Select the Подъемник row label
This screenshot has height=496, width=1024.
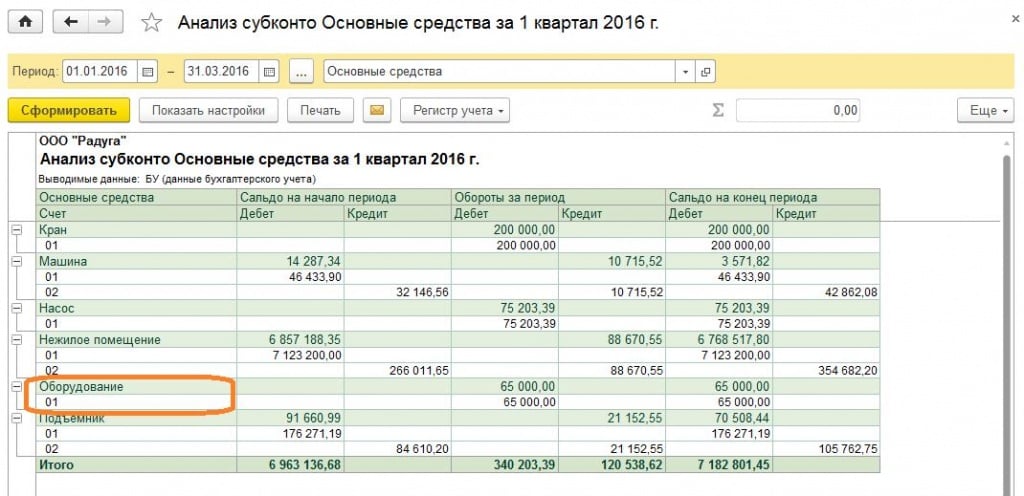(72, 418)
